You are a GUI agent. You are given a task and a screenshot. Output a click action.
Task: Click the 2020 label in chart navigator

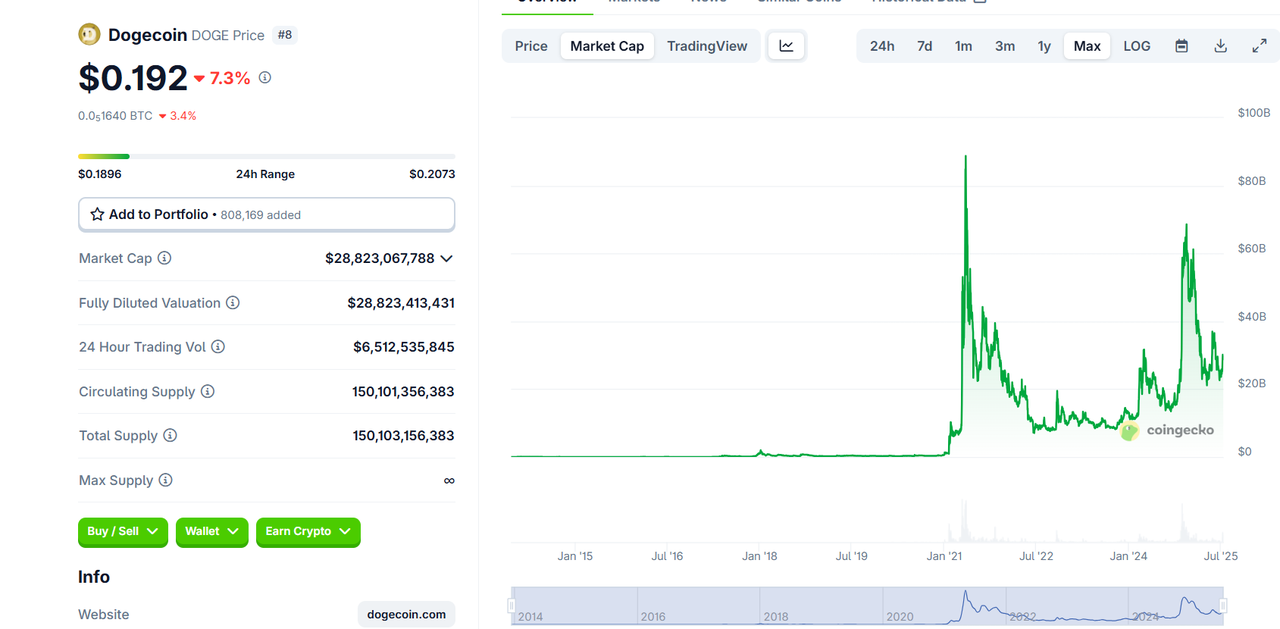tap(899, 617)
